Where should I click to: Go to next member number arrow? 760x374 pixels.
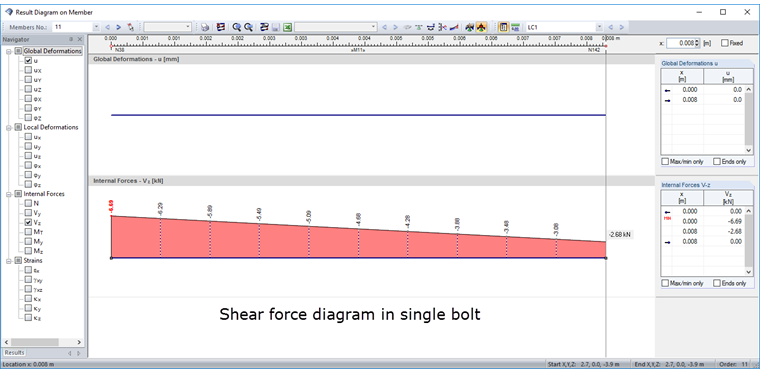pyautogui.click(x=119, y=27)
